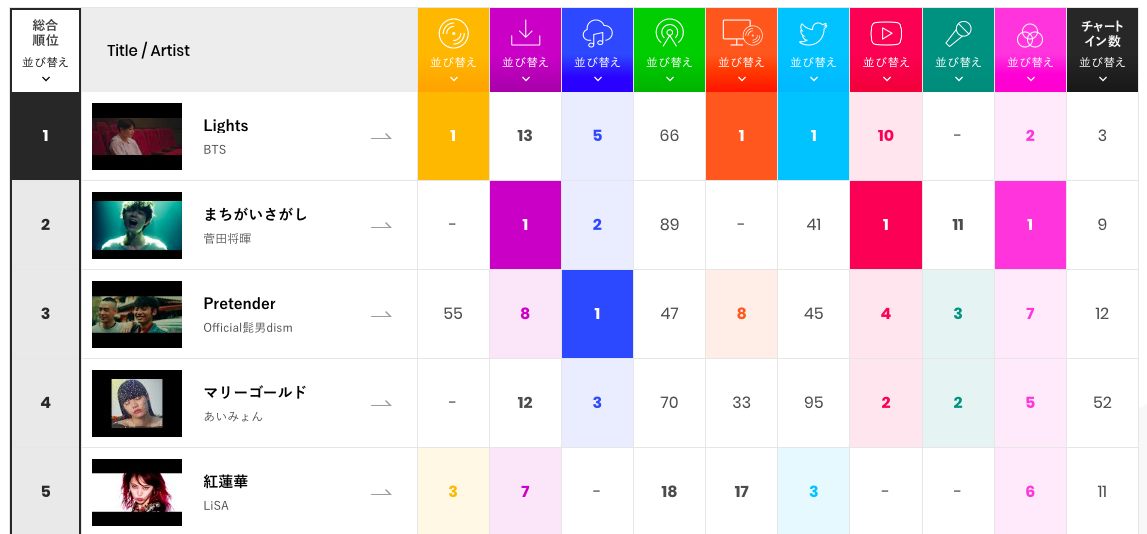Click the radio airplay broadcast icon
Screen dimensions: 1147x534
pos(669,34)
